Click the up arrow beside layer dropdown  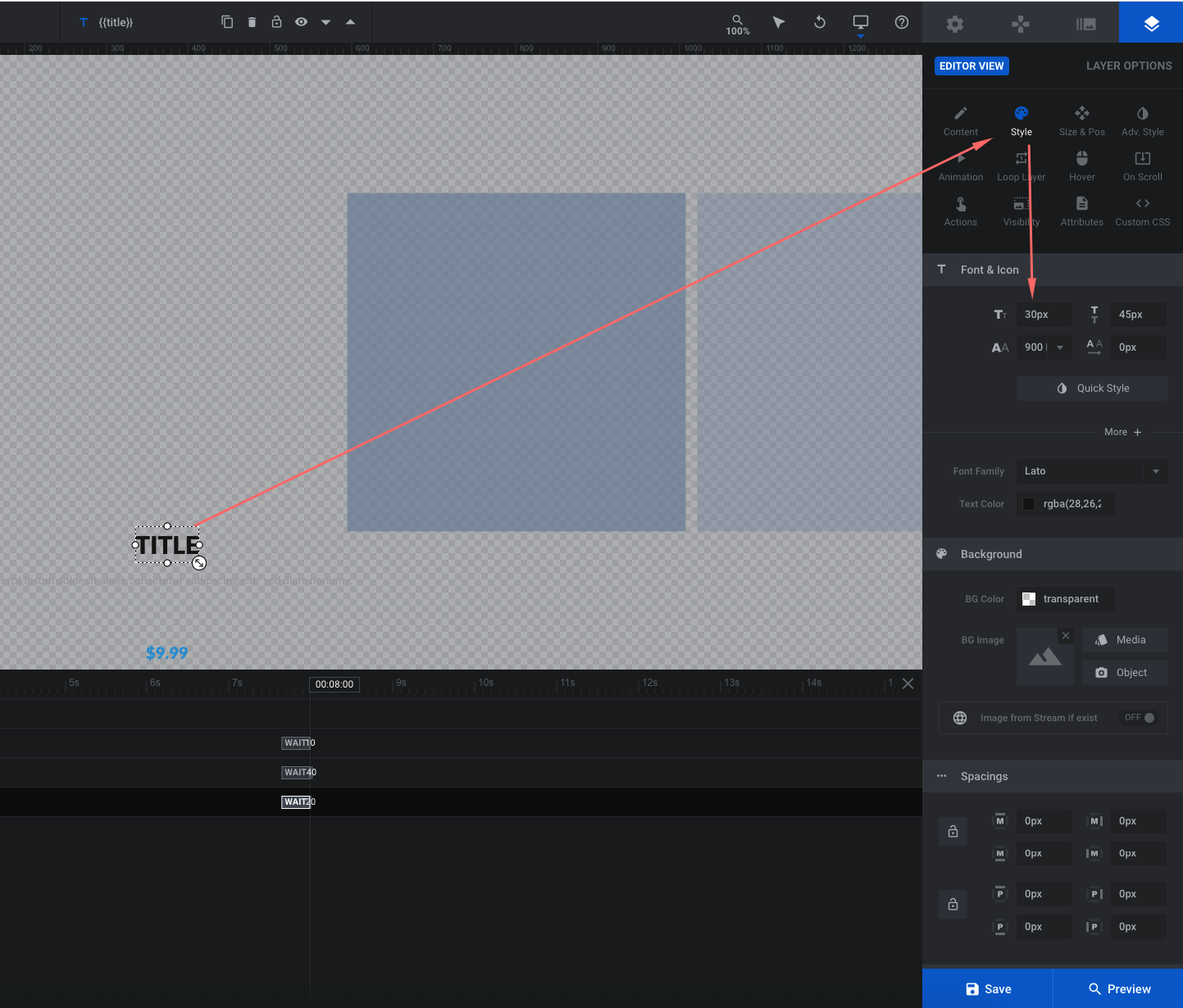point(350,22)
